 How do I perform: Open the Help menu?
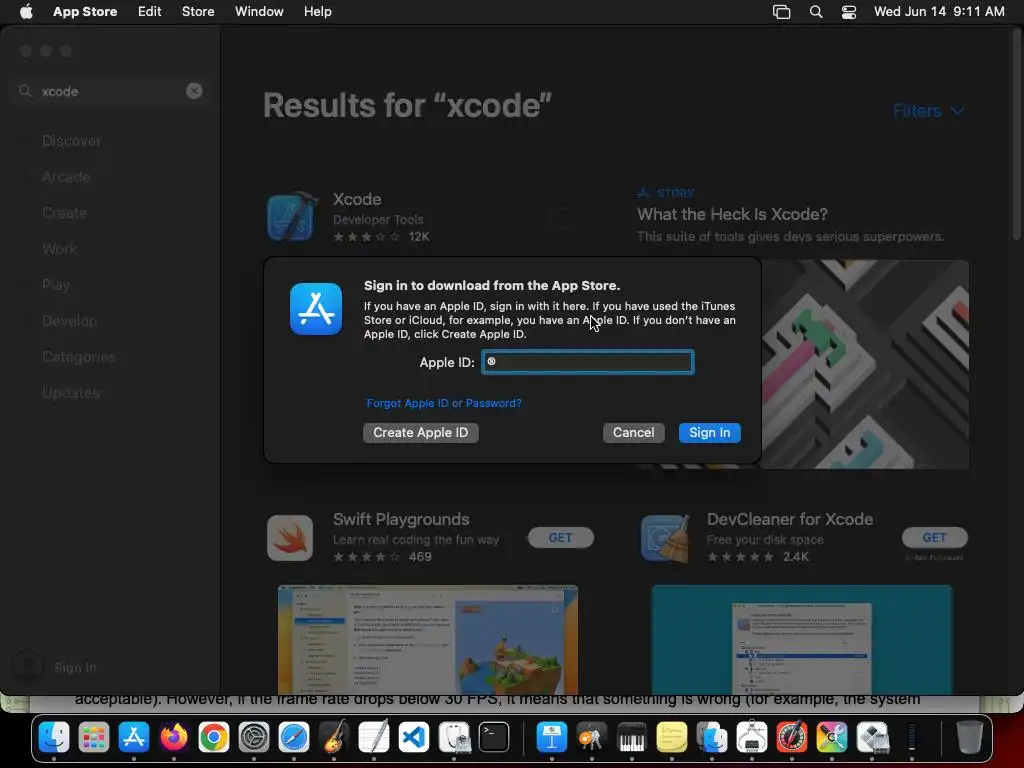point(317,12)
